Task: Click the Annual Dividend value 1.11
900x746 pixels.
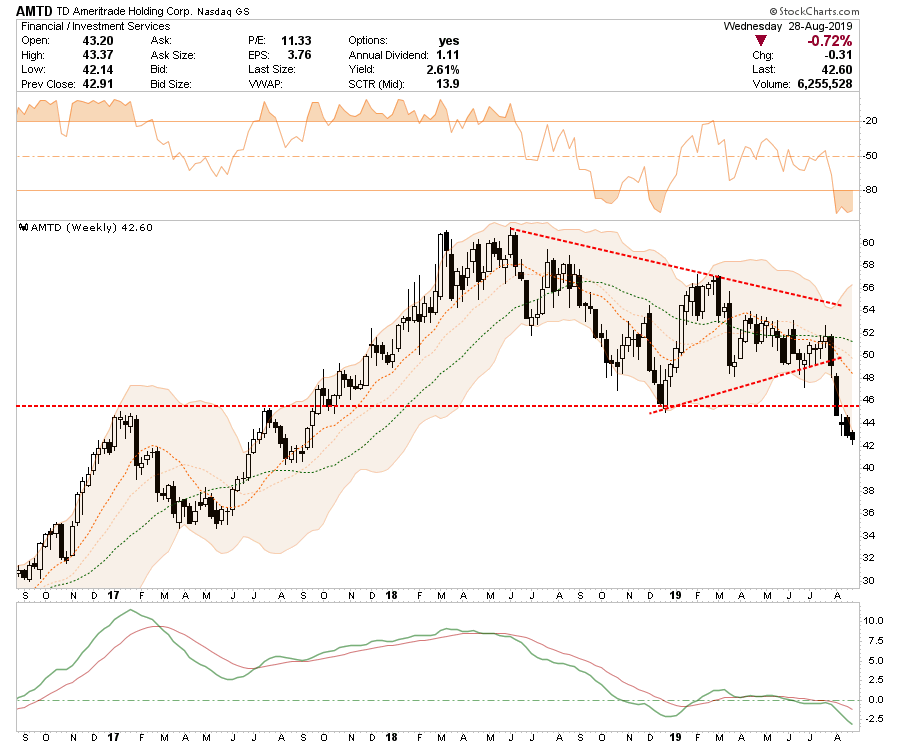Action: (x=448, y=55)
